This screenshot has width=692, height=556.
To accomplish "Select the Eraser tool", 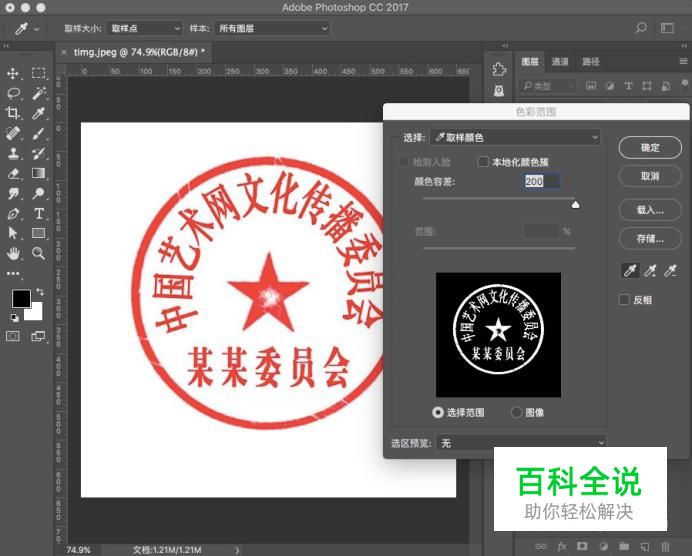I will (x=13, y=173).
